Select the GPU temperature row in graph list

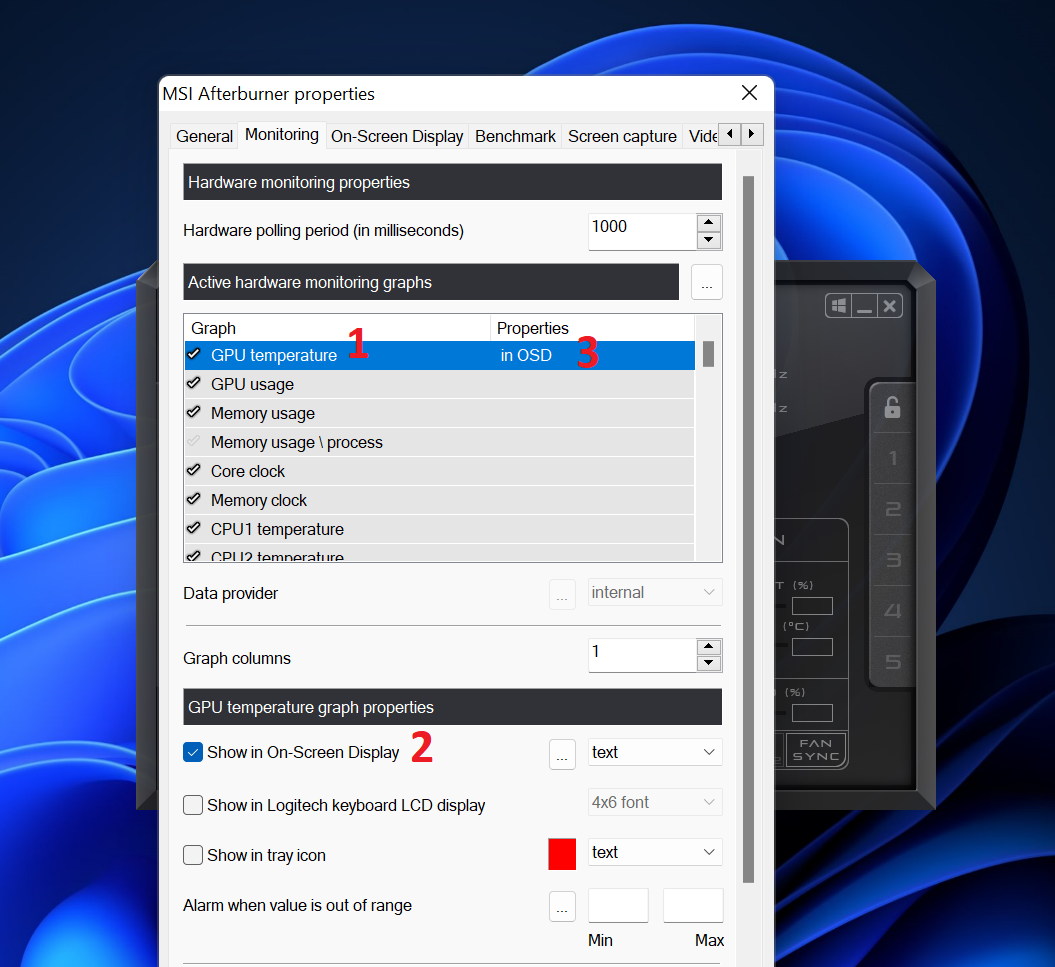[439, 355]
